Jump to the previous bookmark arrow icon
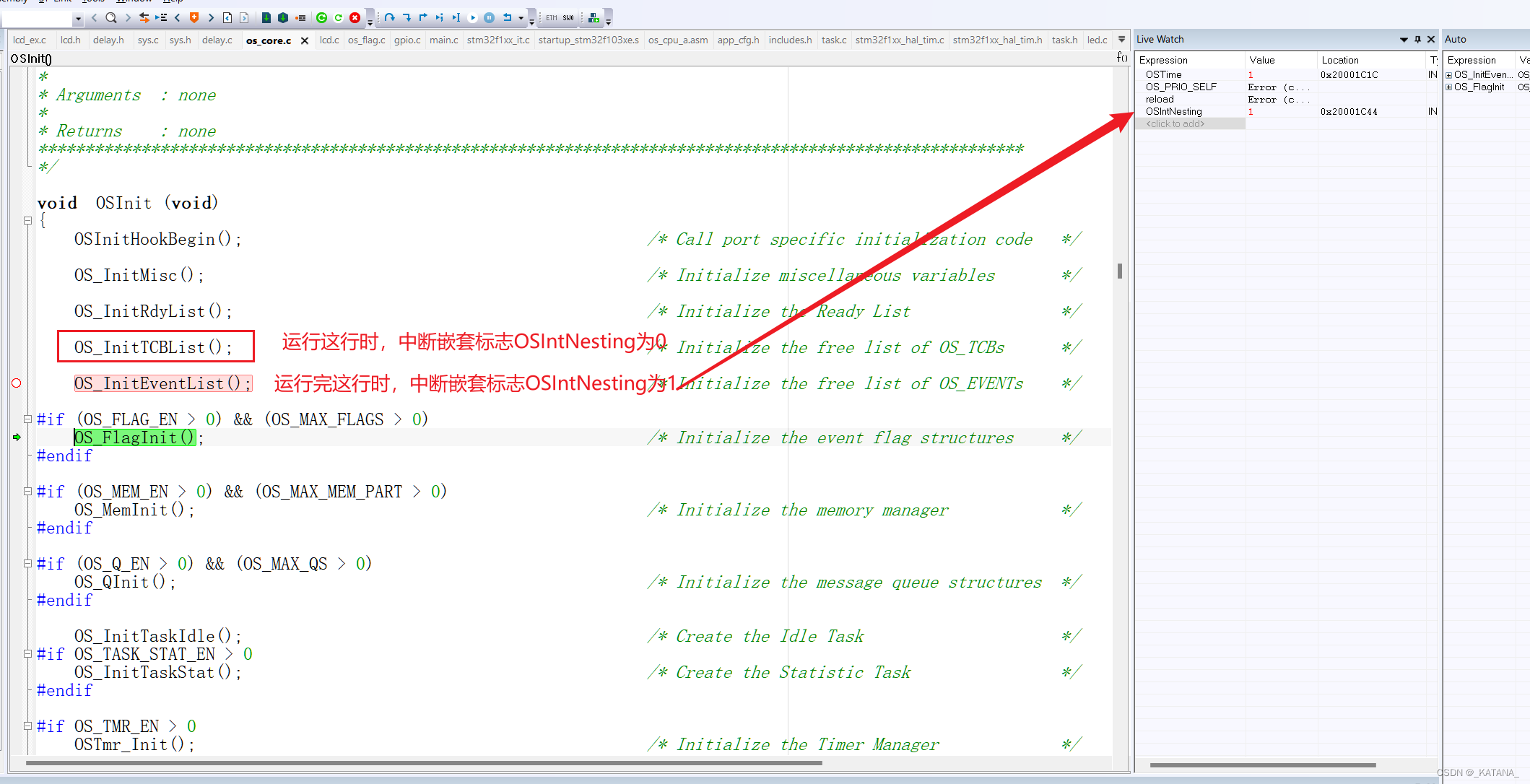 tap(178, 17)
